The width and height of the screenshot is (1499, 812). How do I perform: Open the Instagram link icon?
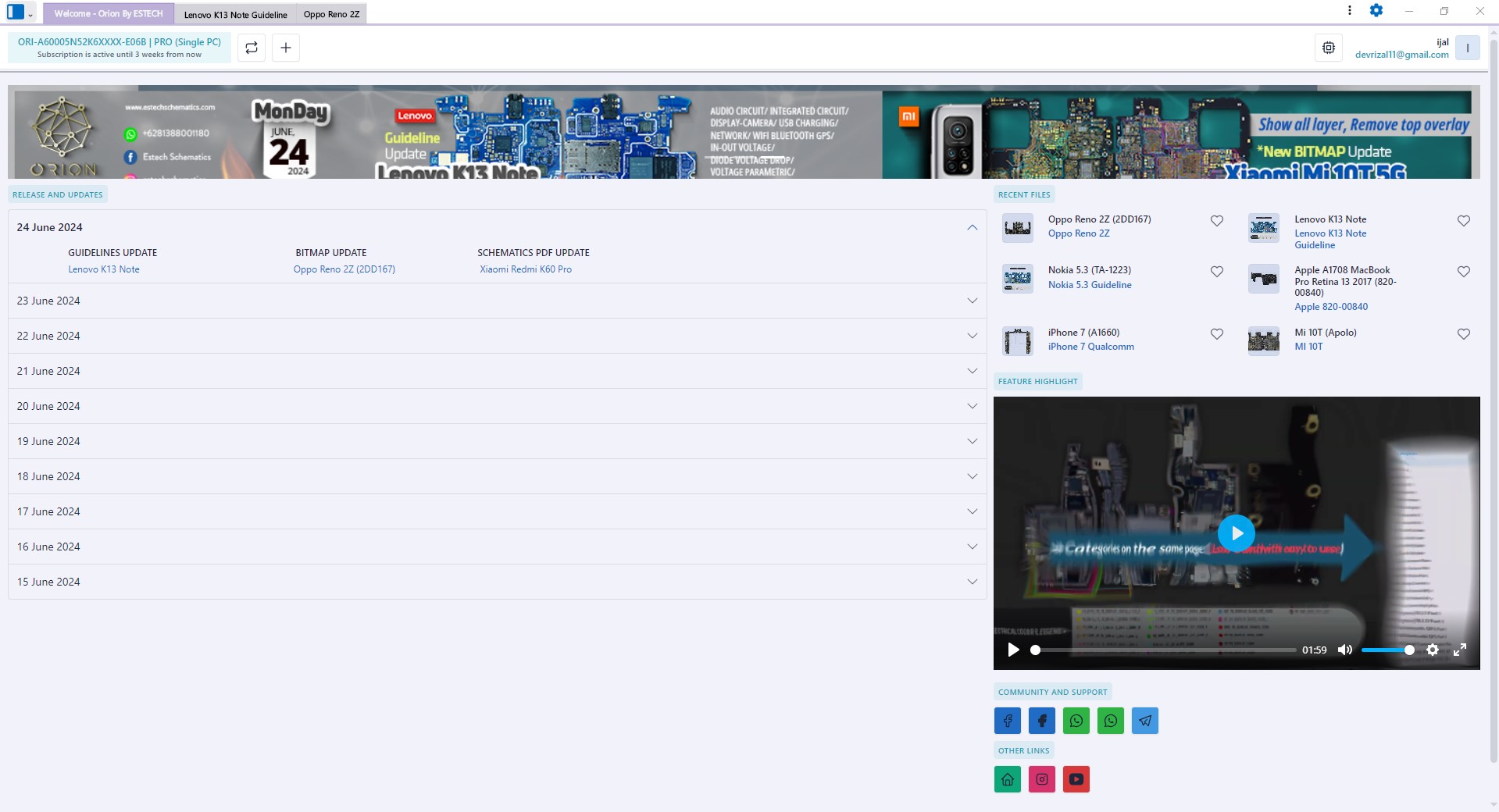point(1041,778)
